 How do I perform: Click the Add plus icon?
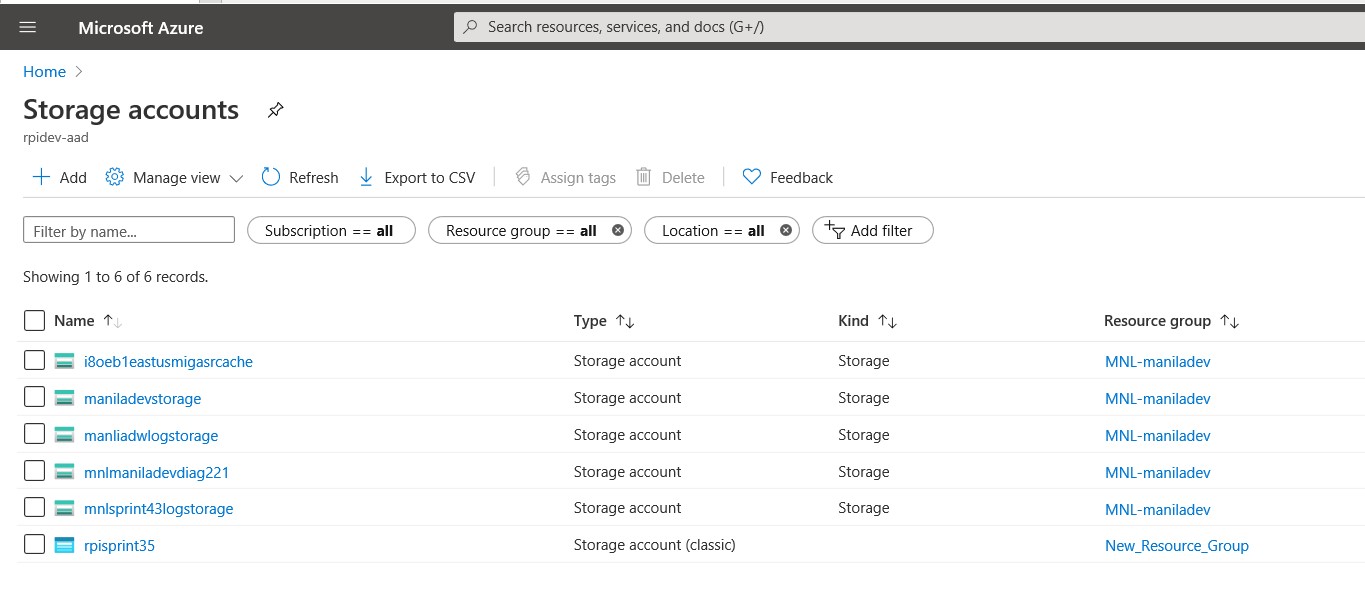[41, 177]
